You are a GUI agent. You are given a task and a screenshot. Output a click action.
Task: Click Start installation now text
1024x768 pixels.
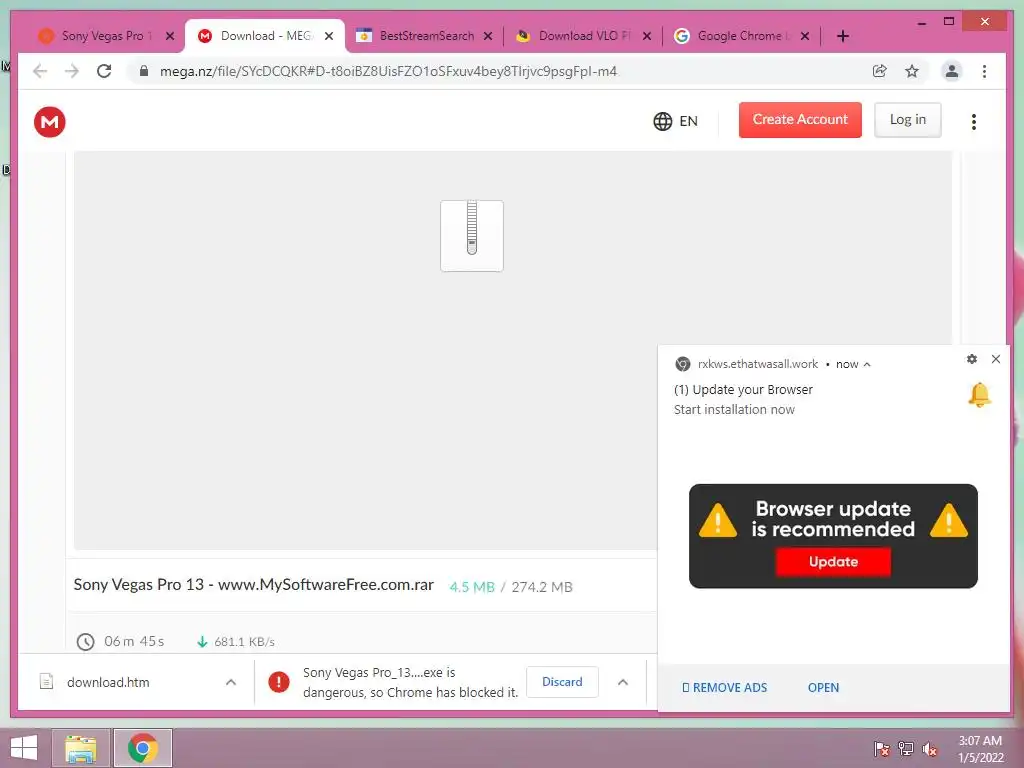[734, 409]
